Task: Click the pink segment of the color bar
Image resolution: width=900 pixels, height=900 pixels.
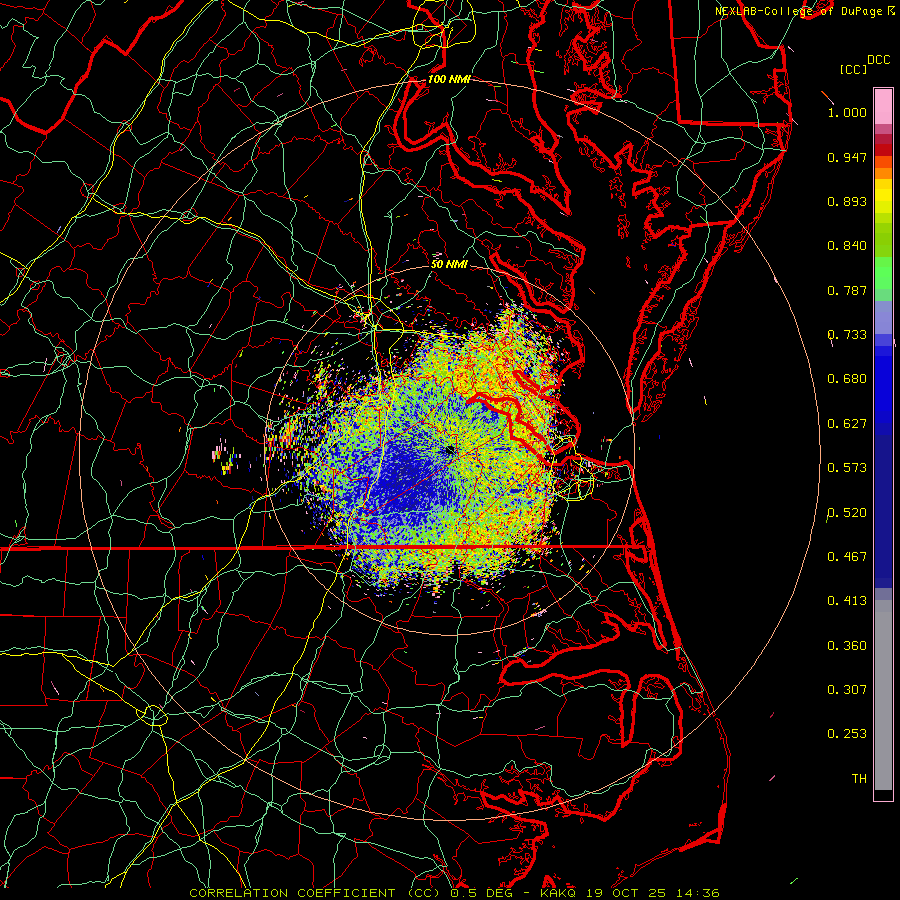Action: pos(883,106)
